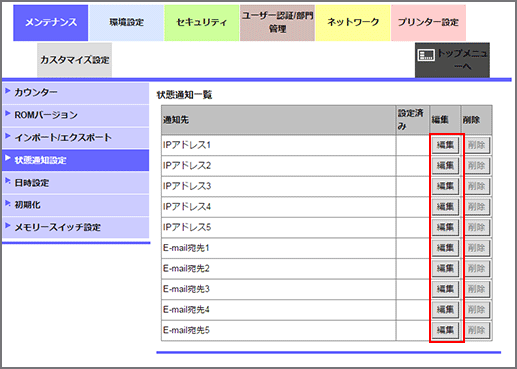Click 編集 for IPアドレス4

(445, 207)
